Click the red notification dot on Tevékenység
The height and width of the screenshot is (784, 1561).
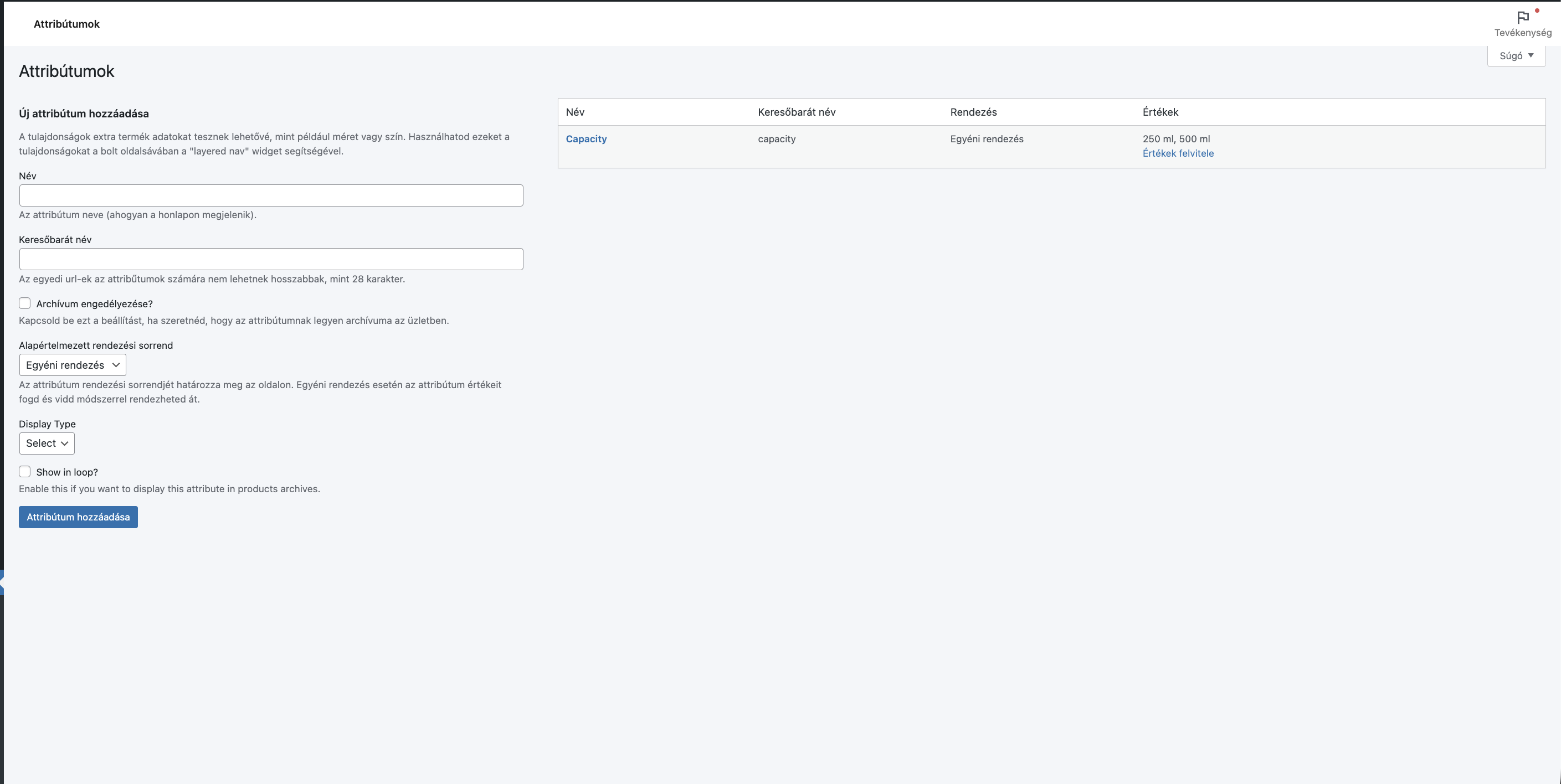pos(1537,11)
